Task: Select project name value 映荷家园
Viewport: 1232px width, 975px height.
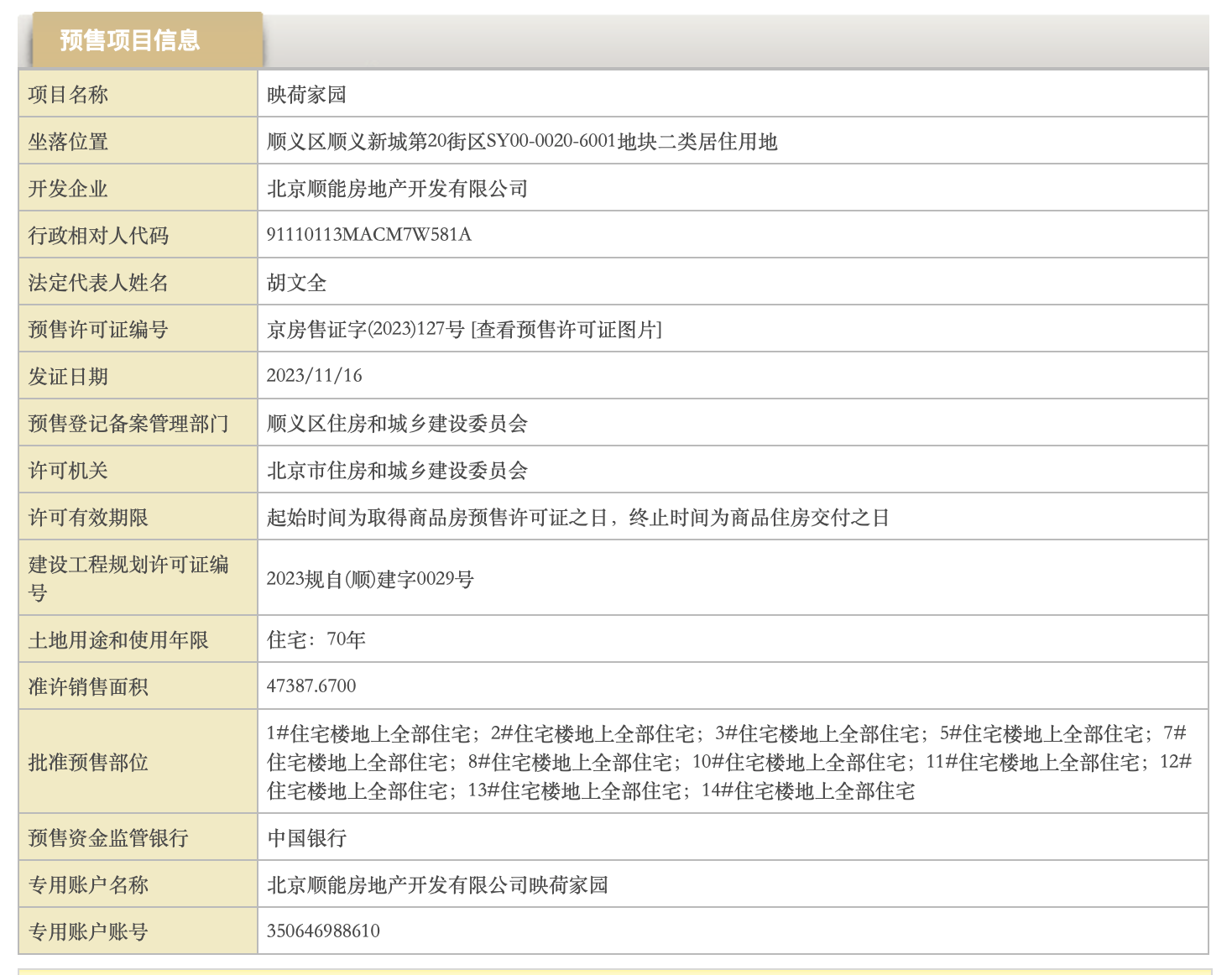Action: (x=306, y=95)
